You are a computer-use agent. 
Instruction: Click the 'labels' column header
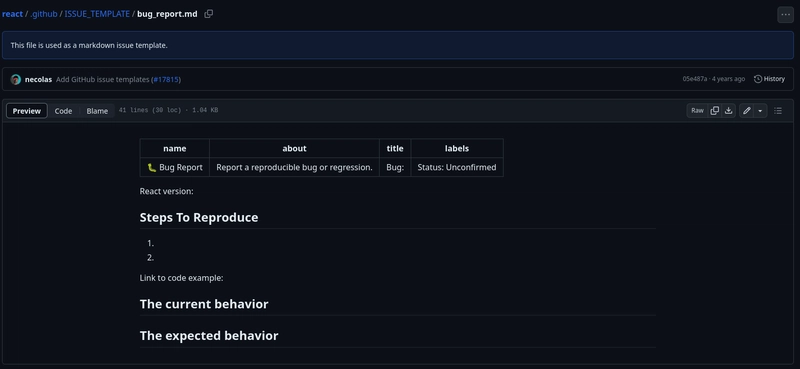[x=457, y=149]
